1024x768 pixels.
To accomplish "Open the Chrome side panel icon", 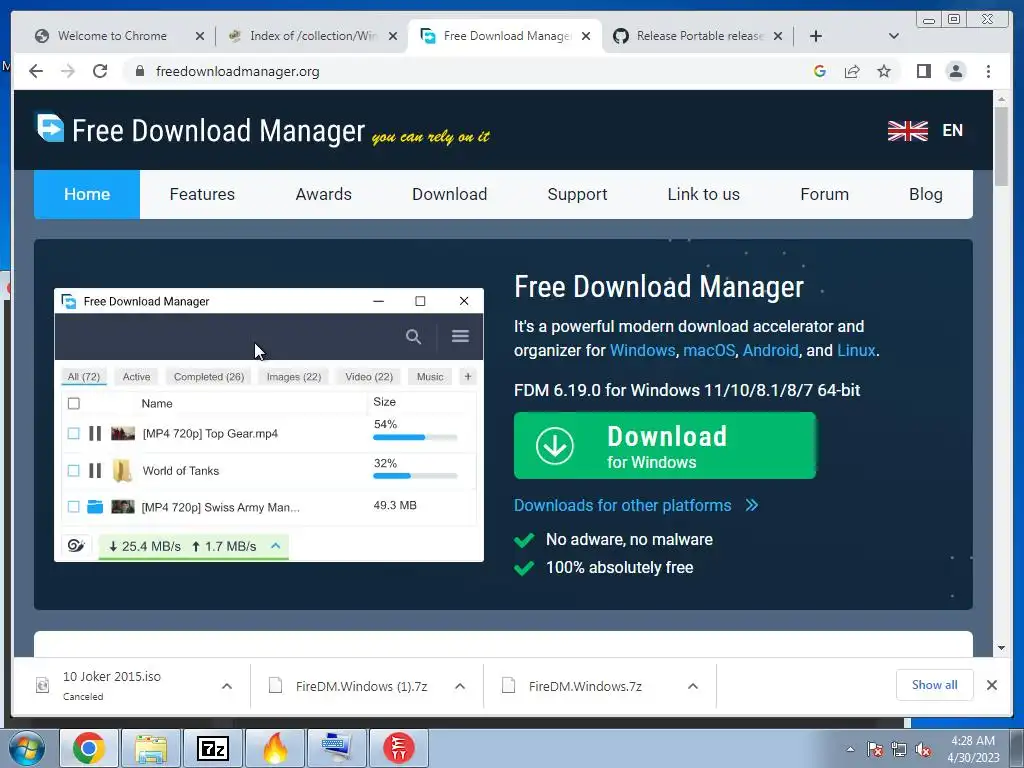I will pos(923,71).
